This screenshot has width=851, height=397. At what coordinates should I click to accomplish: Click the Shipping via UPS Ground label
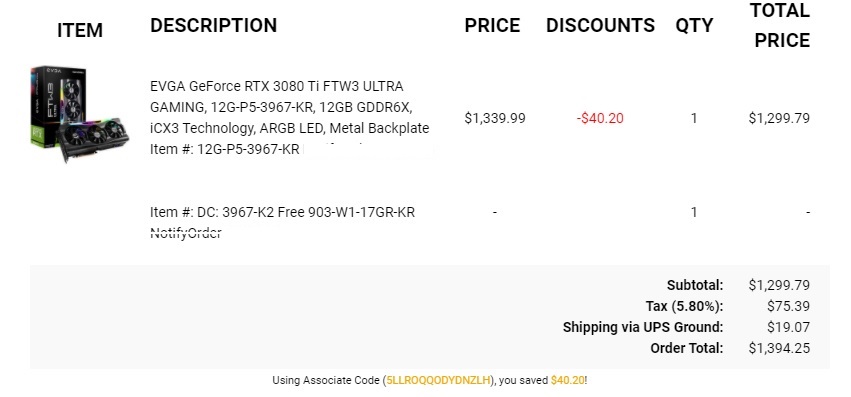pyautogui.click(x=643, y=327)
